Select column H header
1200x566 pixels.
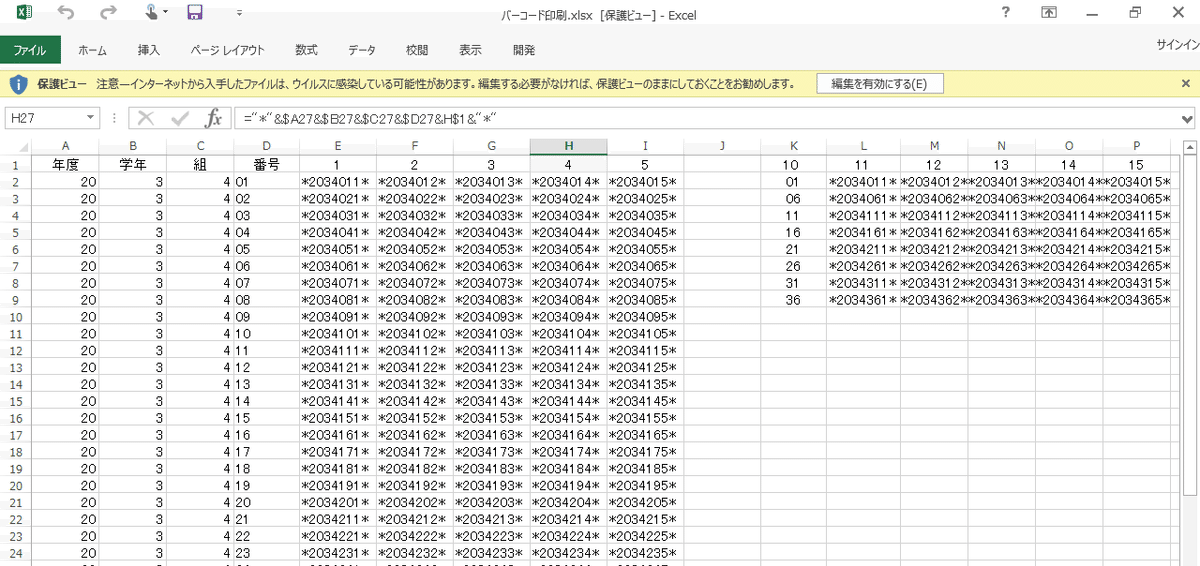coord(567,146)
